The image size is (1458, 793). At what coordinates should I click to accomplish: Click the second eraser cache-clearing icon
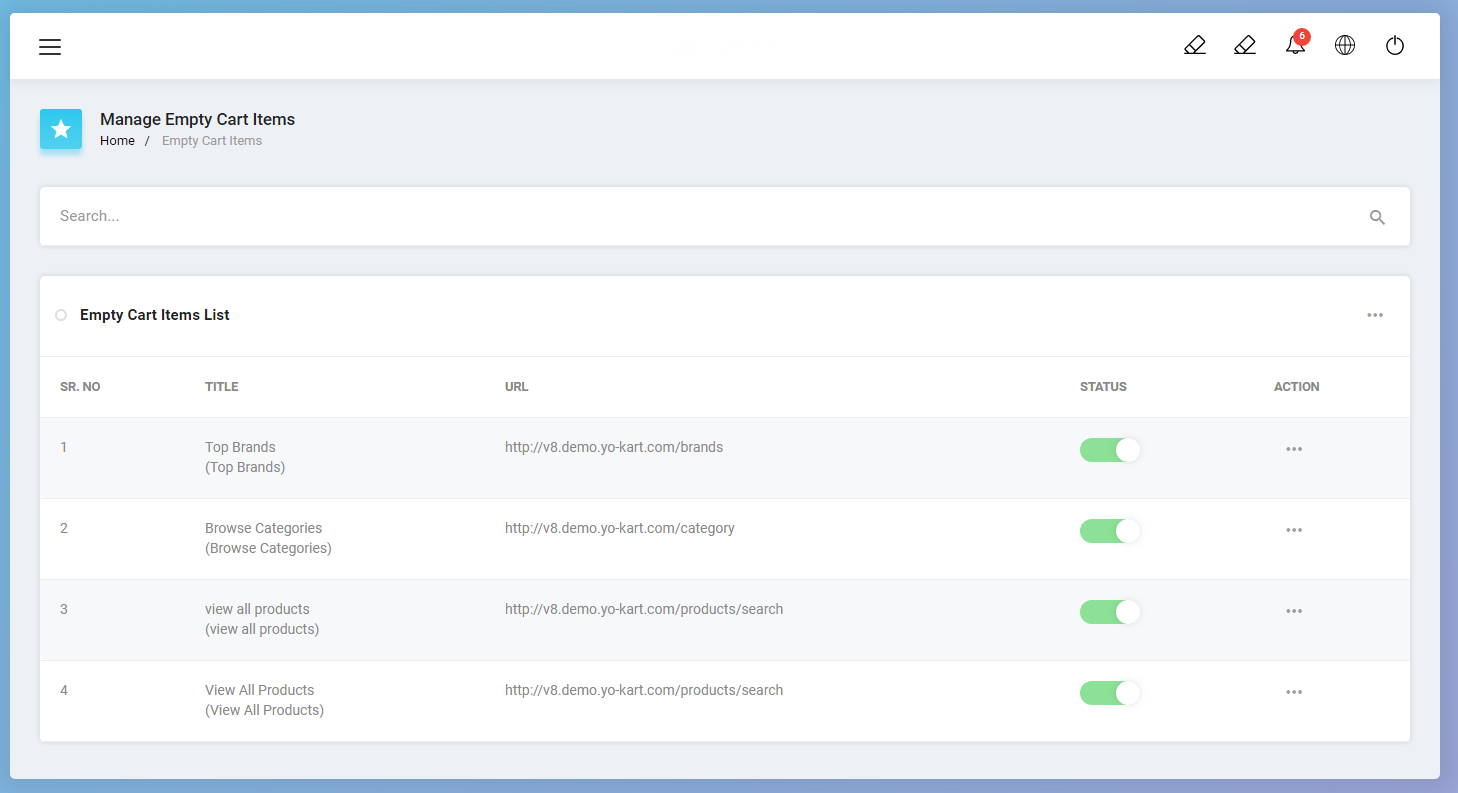(x=1245, y=45)
